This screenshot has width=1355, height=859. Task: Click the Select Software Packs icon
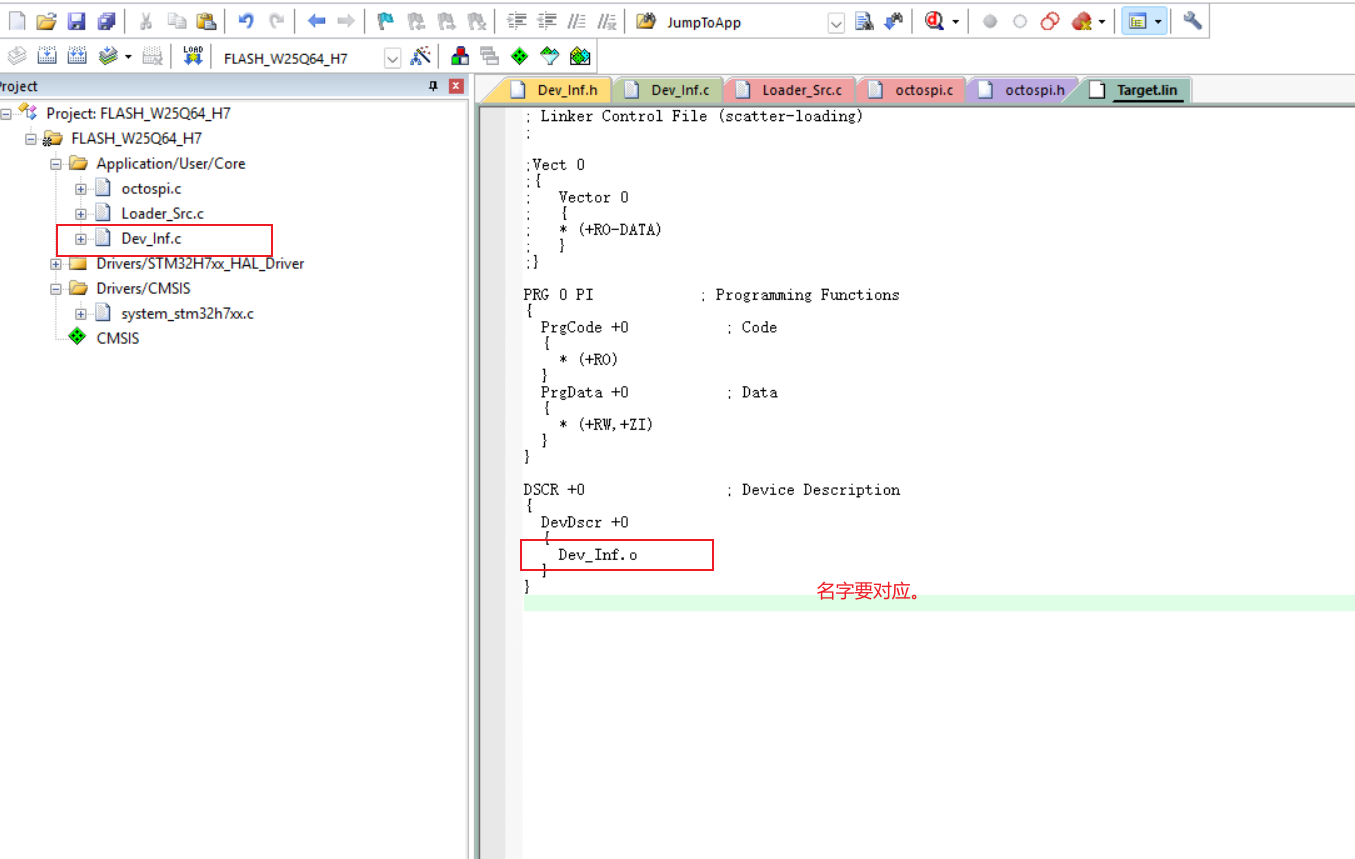click(x=549, y=56)
